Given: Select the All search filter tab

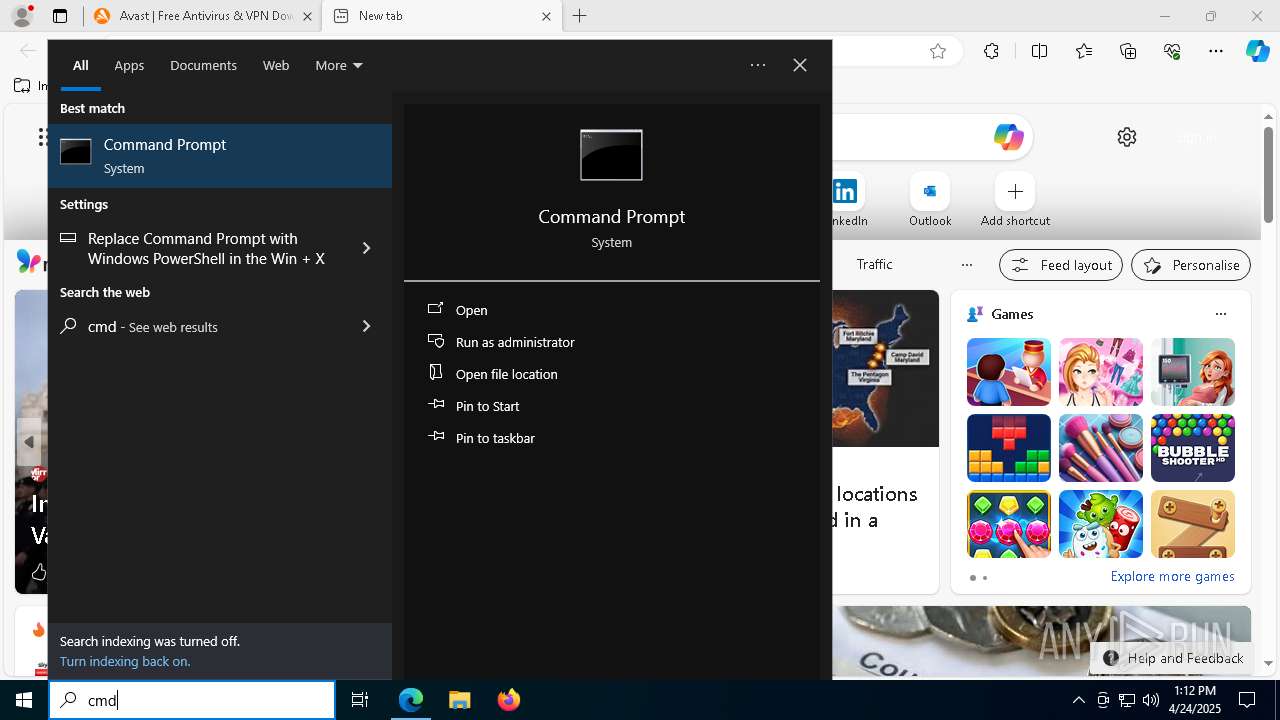Looking at the screenshot, I should pos(80,65).
